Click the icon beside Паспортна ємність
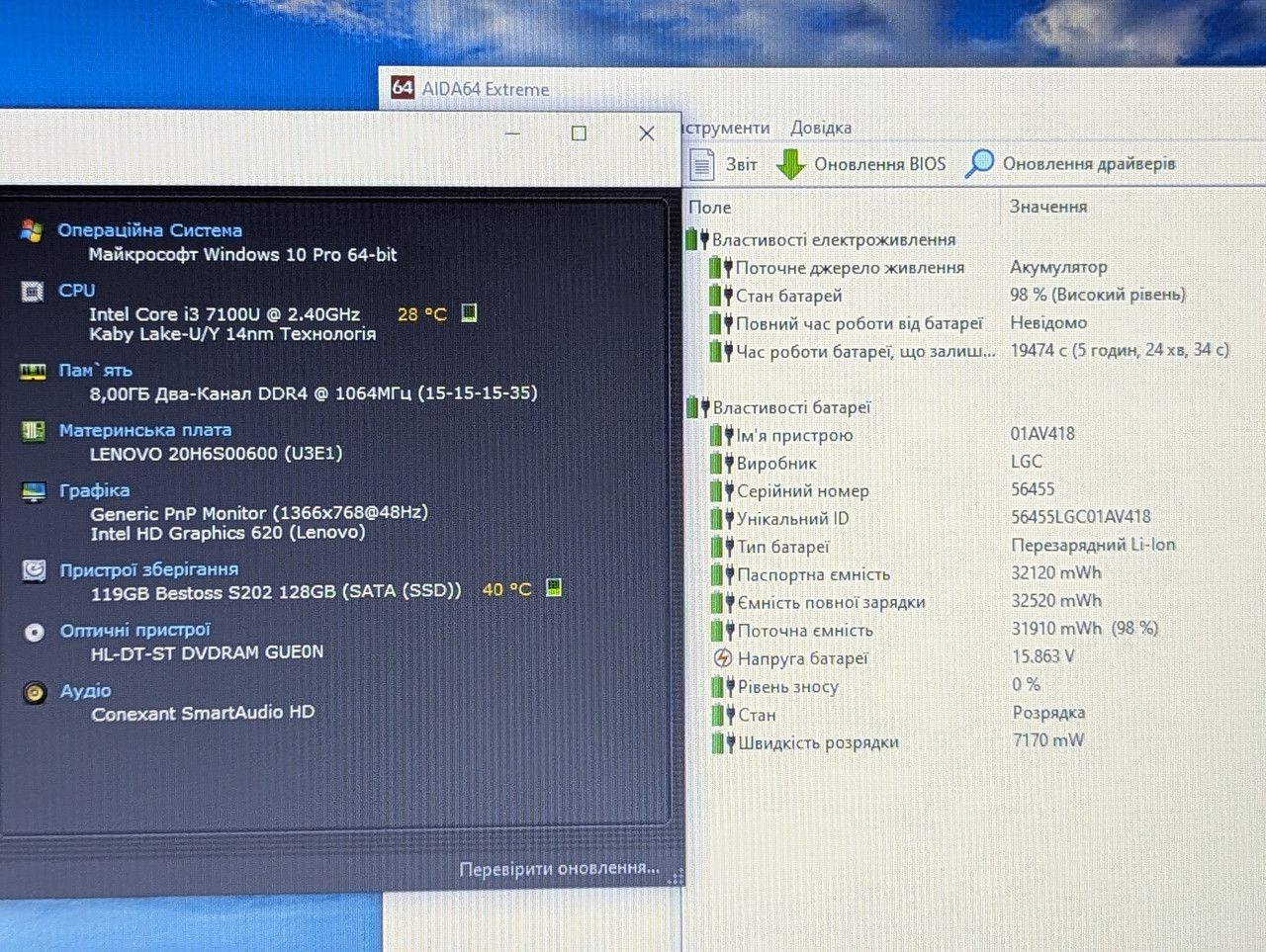Viewport: 1266px width, 952px height. [723, 574]
